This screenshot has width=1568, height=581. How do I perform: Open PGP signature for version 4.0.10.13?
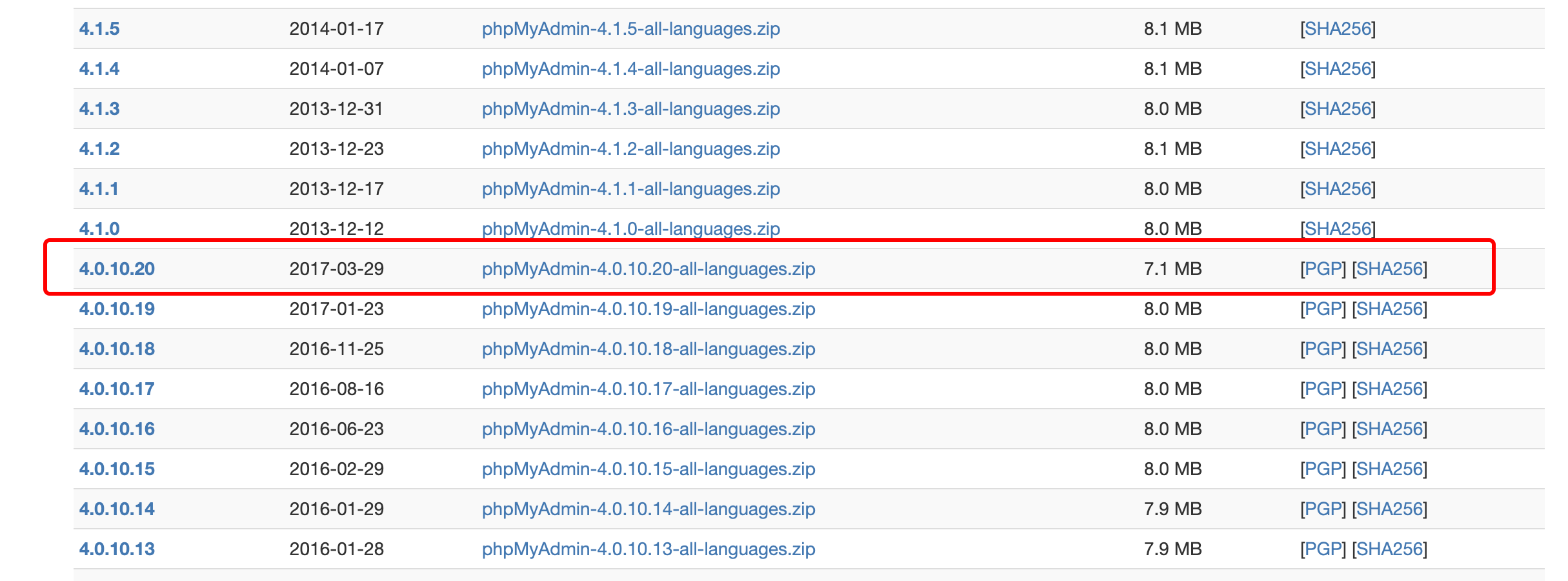[x=1323, y=549]
